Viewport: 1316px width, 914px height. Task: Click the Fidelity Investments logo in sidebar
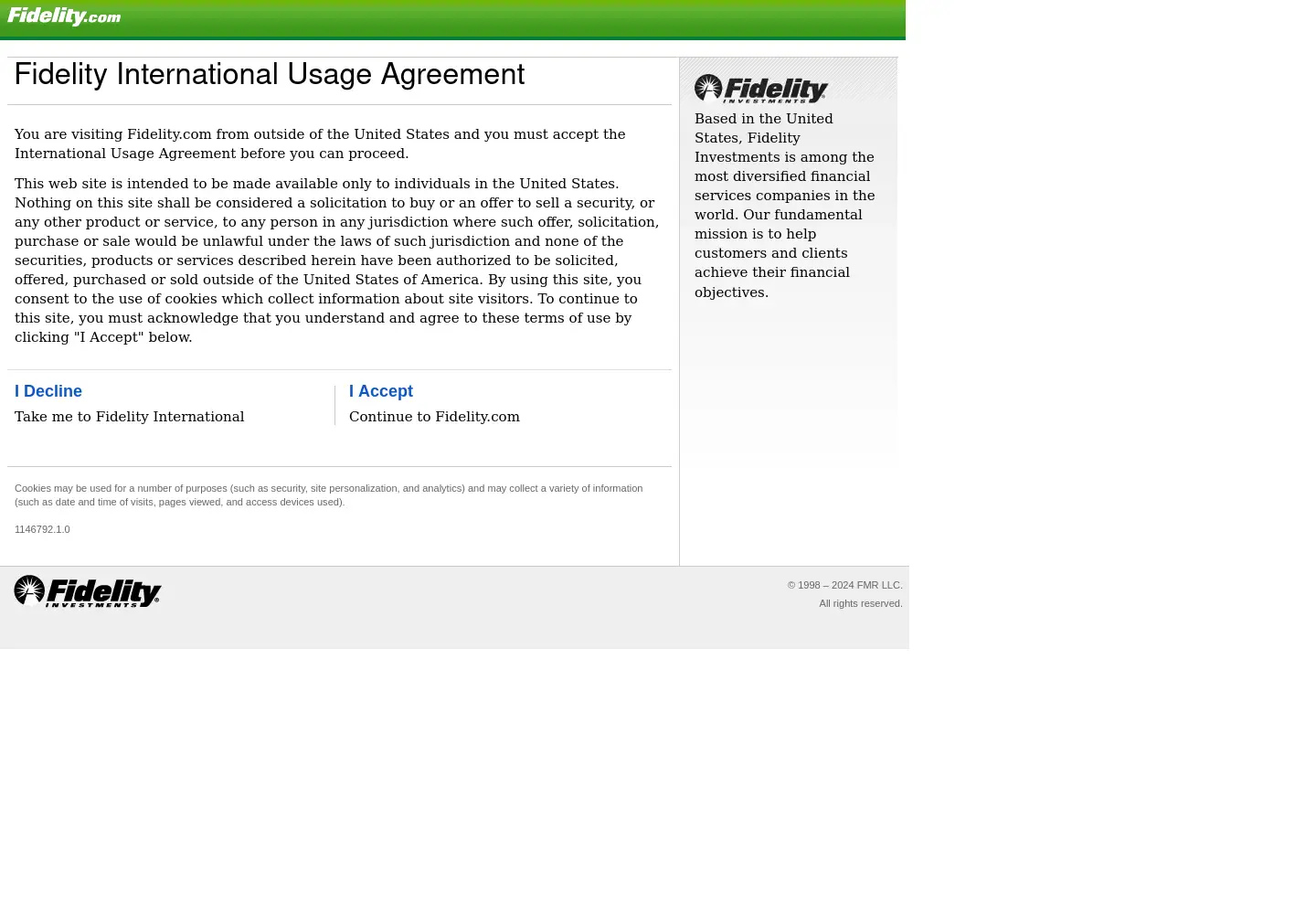pyautogui.click(x=761, y=89)
